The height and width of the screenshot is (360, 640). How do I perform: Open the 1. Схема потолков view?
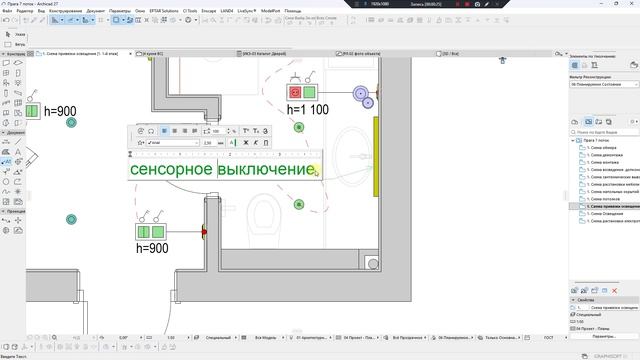pos(603,199)
